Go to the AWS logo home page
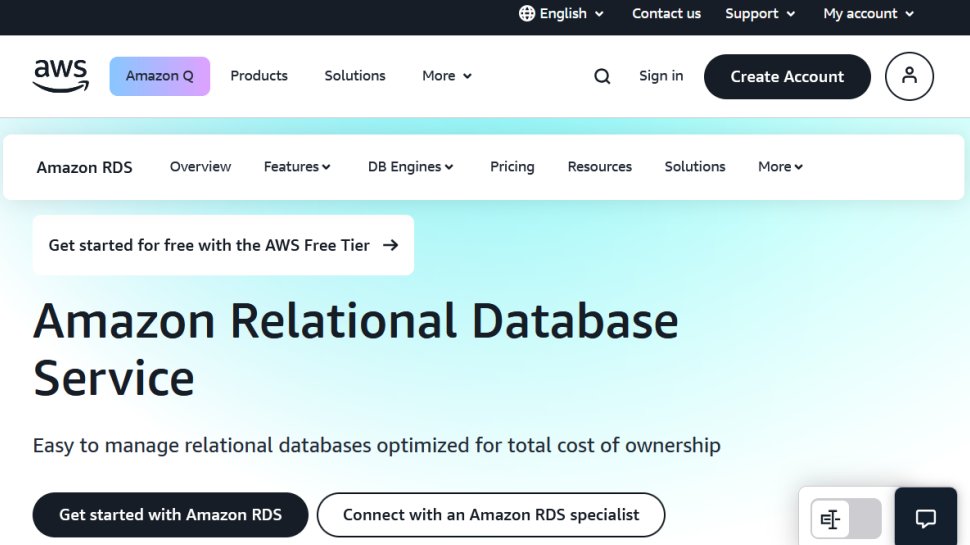970x545 pixels. (x=61, y=76)
